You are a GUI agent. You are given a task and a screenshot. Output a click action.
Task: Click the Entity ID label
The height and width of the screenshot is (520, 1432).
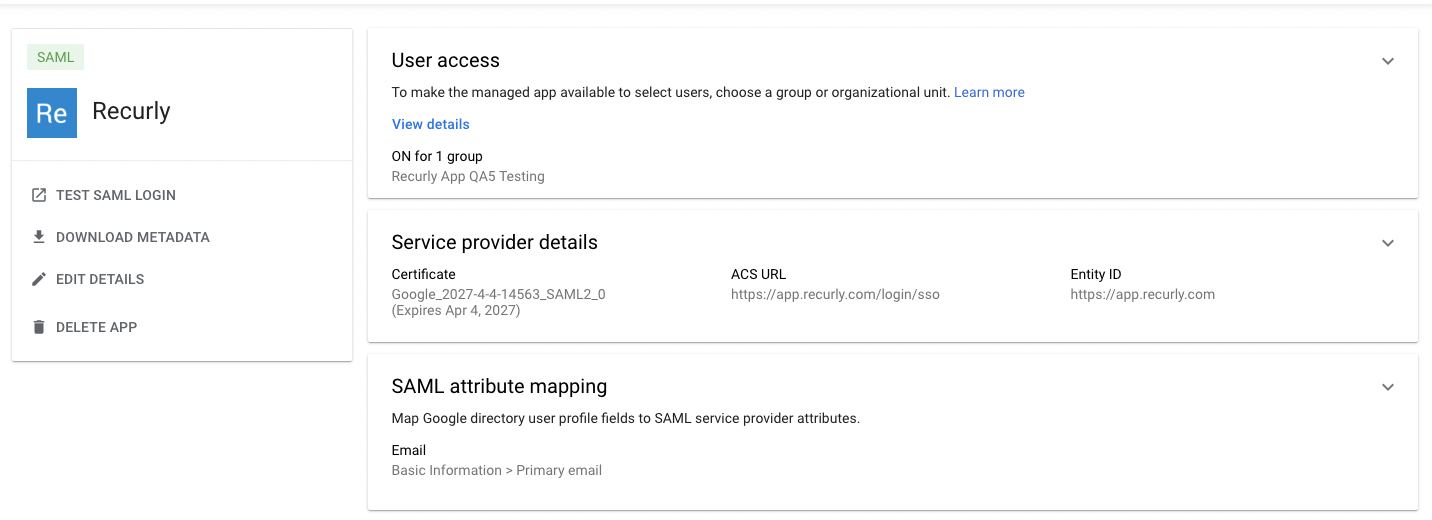tap(1096, 274)
